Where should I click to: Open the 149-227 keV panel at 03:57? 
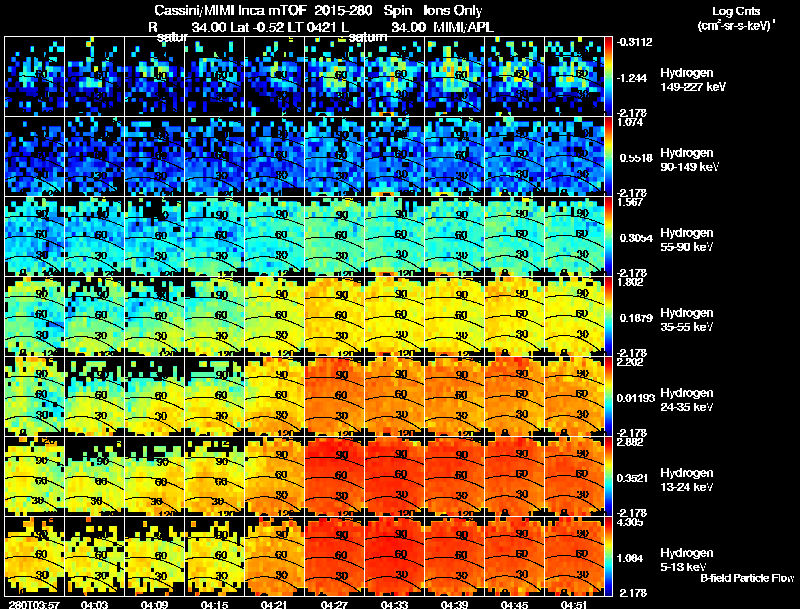[34, 77]
